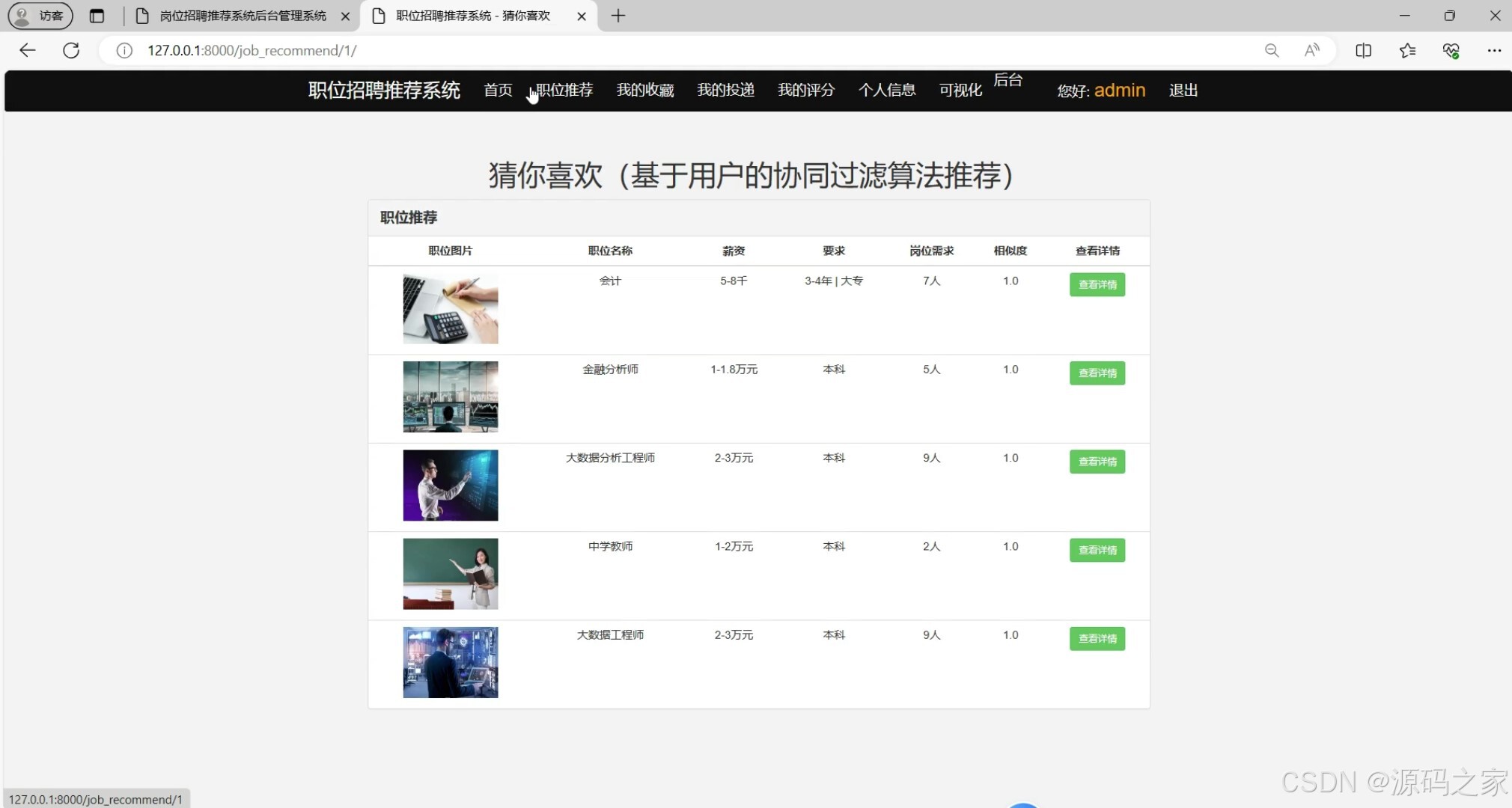Open the favorites star menu icon

(x=1408, y=50)
